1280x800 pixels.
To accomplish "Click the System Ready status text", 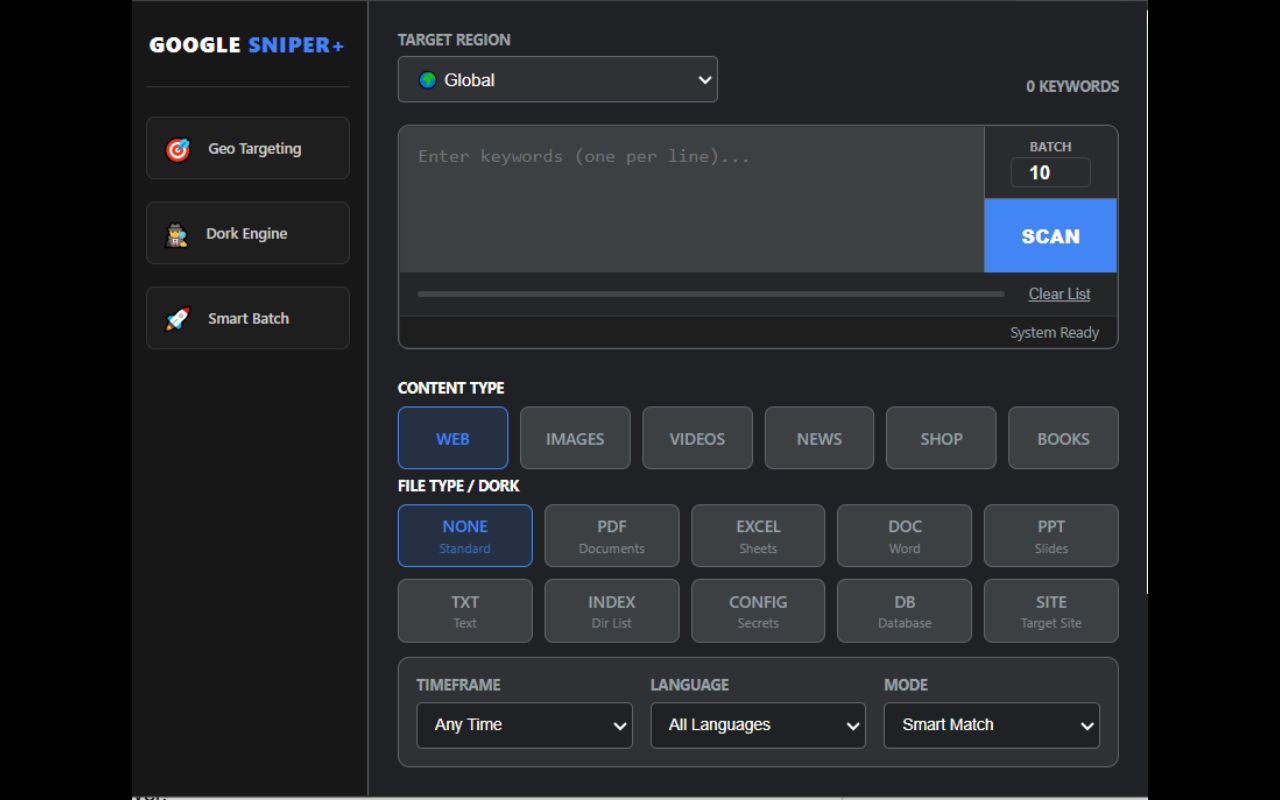I will pyautogui.click(x=1054, y=333).
